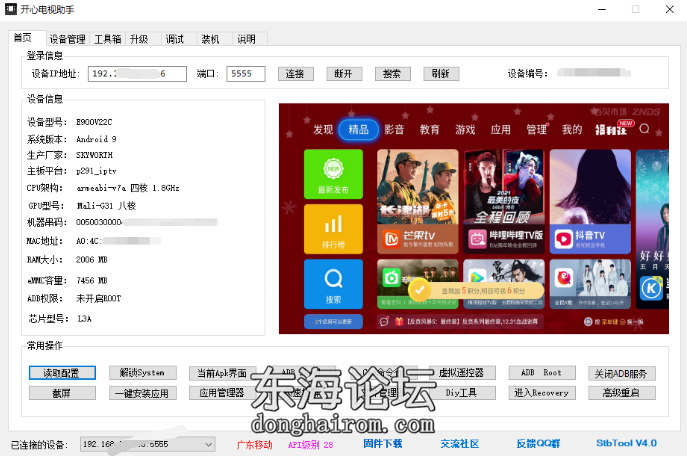
Task: Open the 应用管理器 button
Action: [x=222, y=393]
